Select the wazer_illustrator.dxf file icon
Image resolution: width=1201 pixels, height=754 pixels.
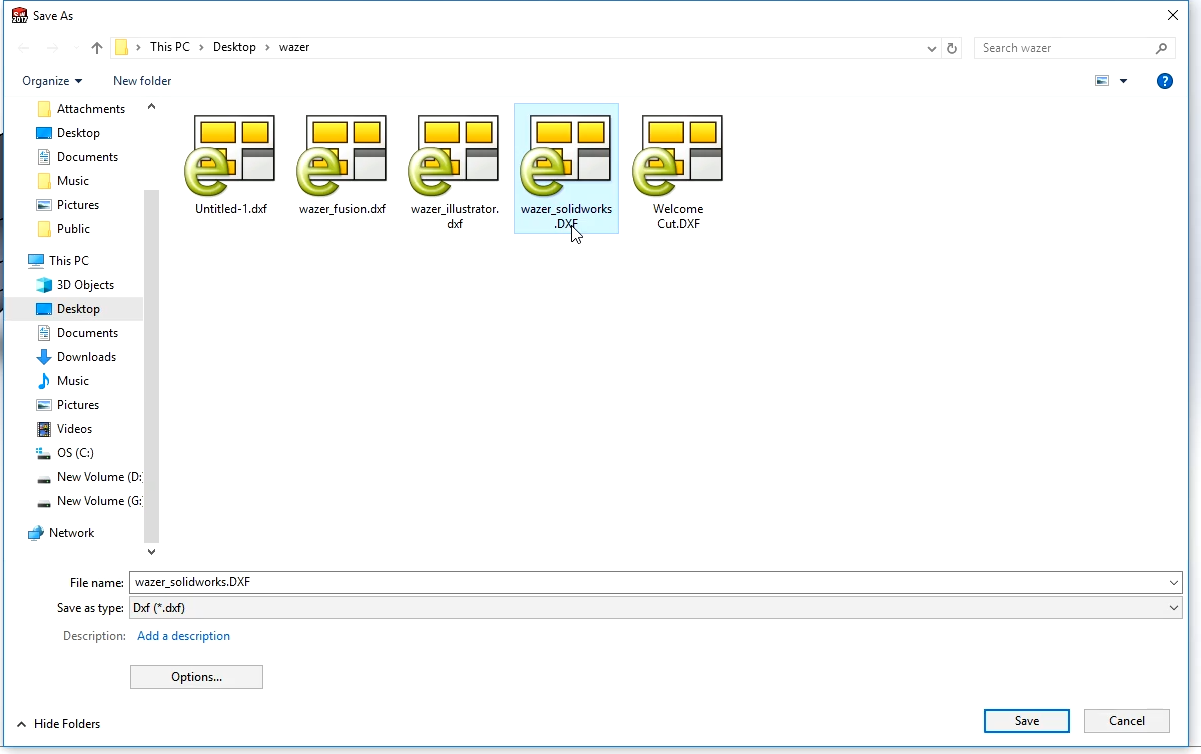(454, 156)
